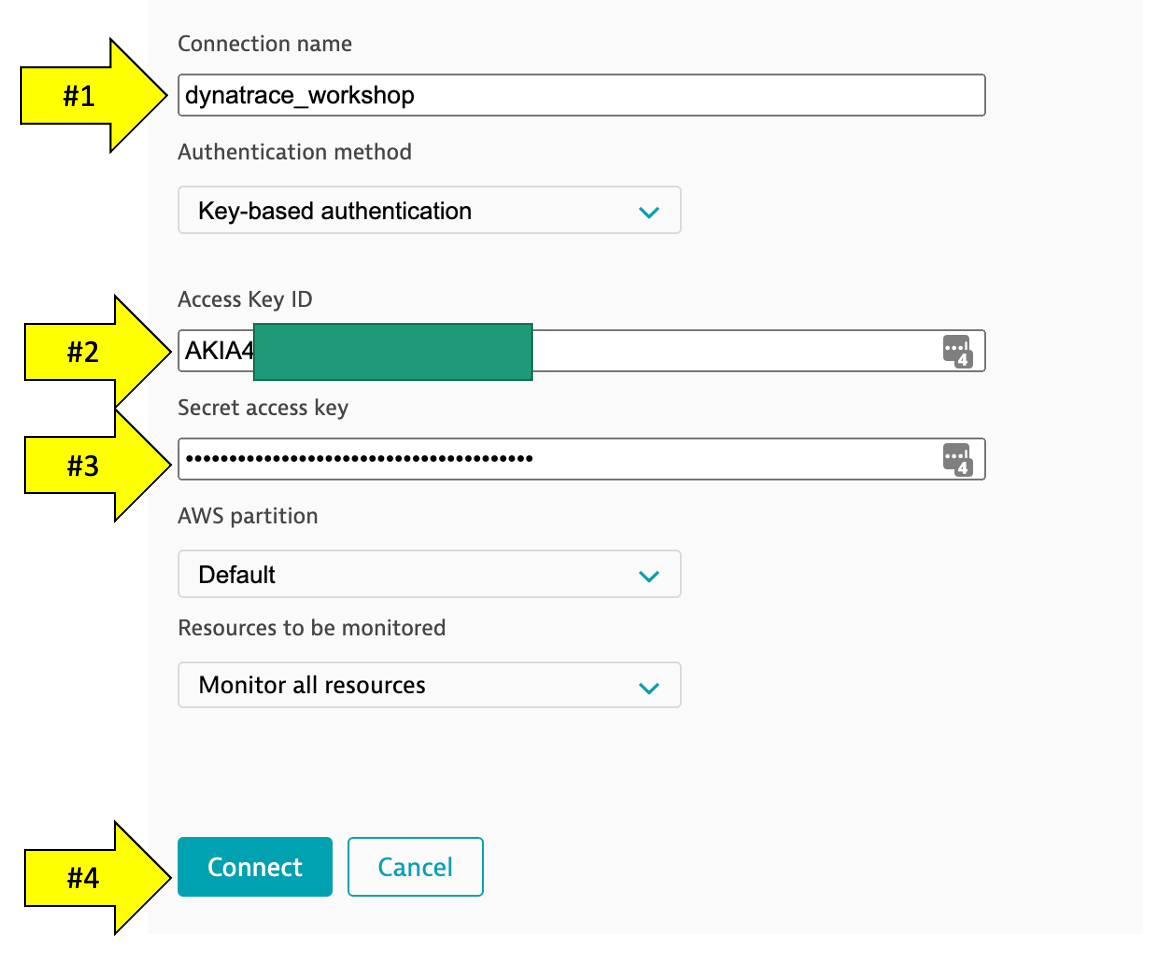This screenshot has width=1160, height=972.
Task: Open the AWS partition Default dropdown
Action: [x=429, y=574]
